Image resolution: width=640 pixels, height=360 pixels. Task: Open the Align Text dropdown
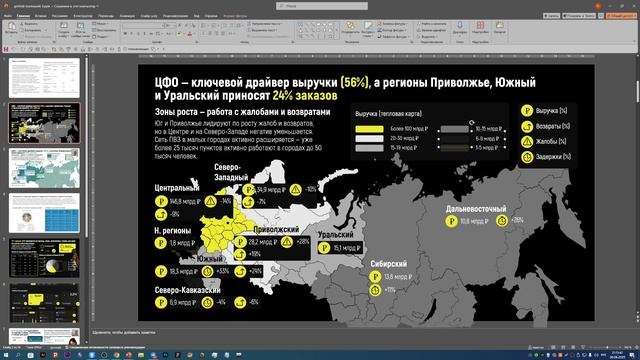point(262,30)
